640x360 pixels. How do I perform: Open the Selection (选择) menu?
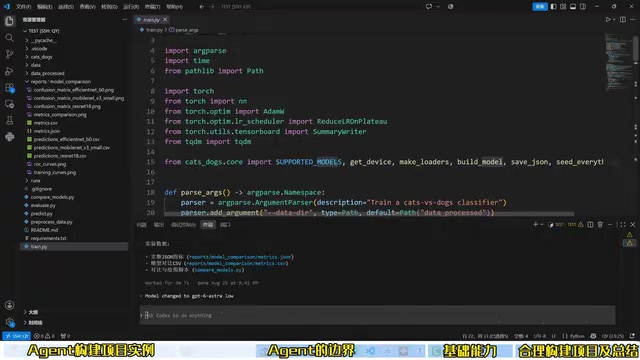tap(66, 7)
